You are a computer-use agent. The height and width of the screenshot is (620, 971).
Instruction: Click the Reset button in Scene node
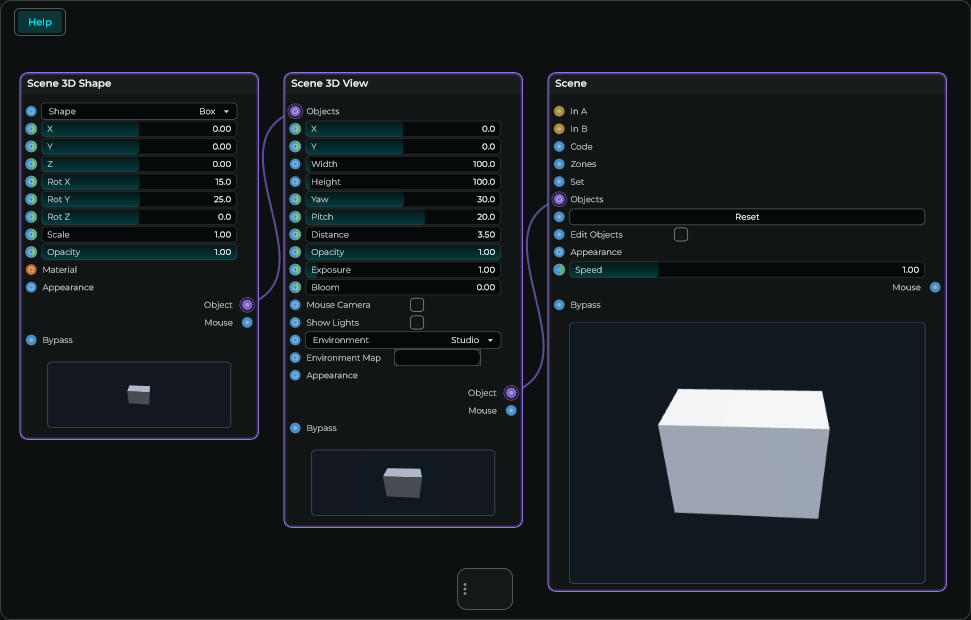click(747, 217)
